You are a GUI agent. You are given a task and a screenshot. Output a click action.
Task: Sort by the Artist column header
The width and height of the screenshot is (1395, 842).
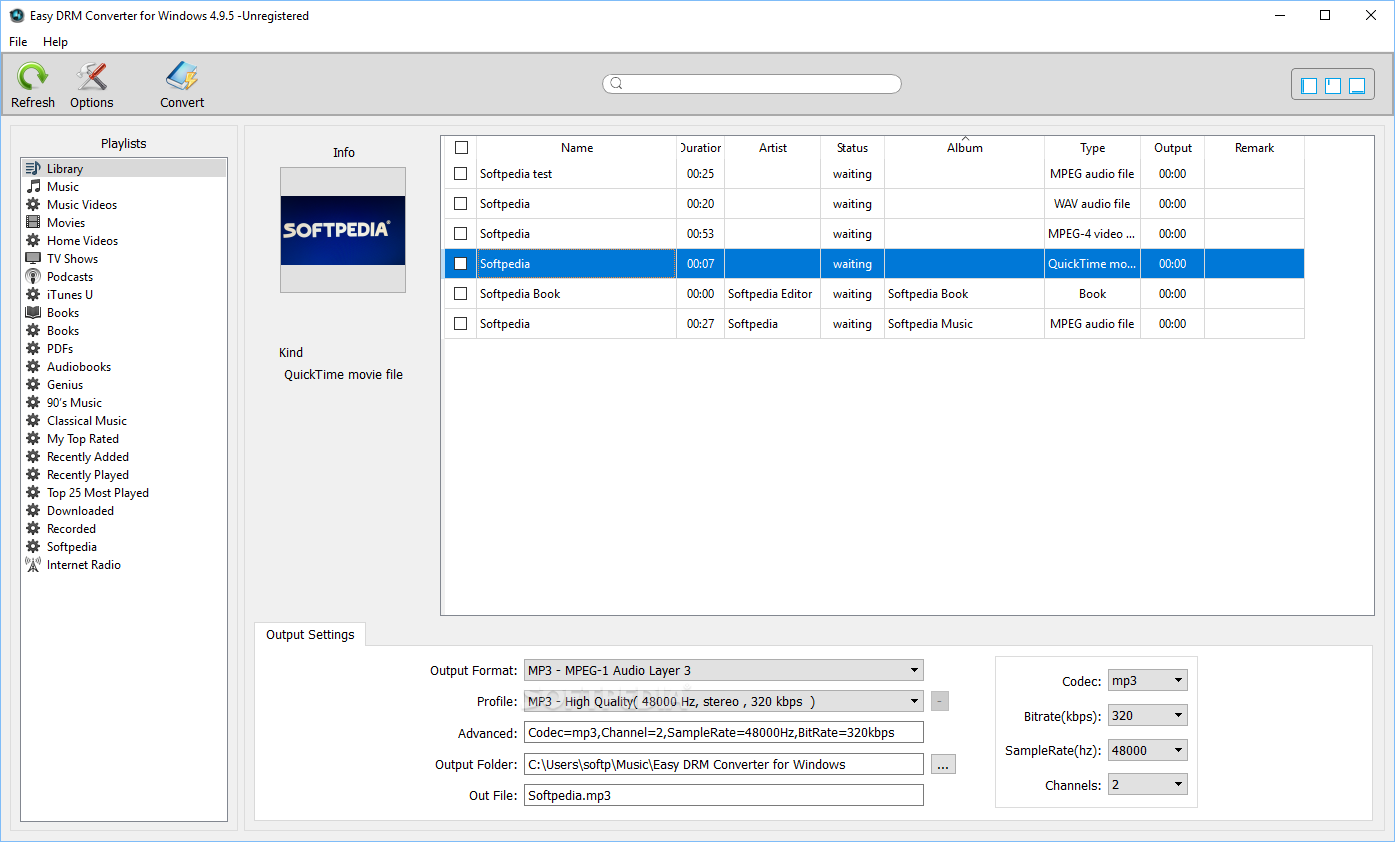(x=773, y=148)
